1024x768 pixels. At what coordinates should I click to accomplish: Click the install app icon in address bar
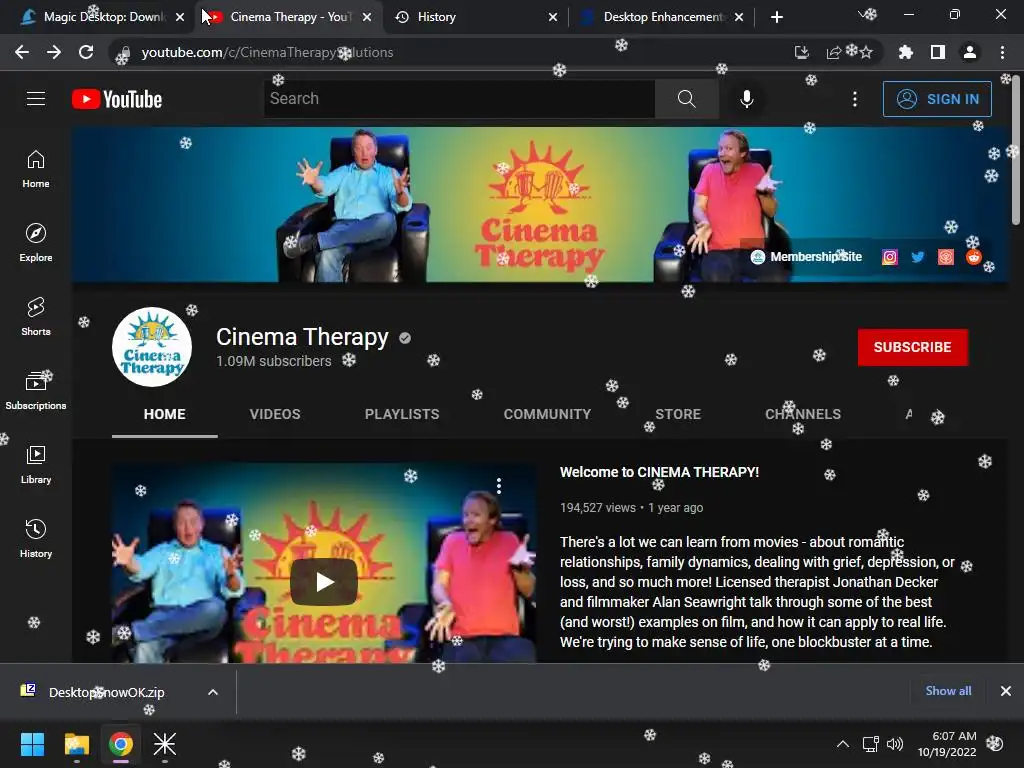click(801, 52)
